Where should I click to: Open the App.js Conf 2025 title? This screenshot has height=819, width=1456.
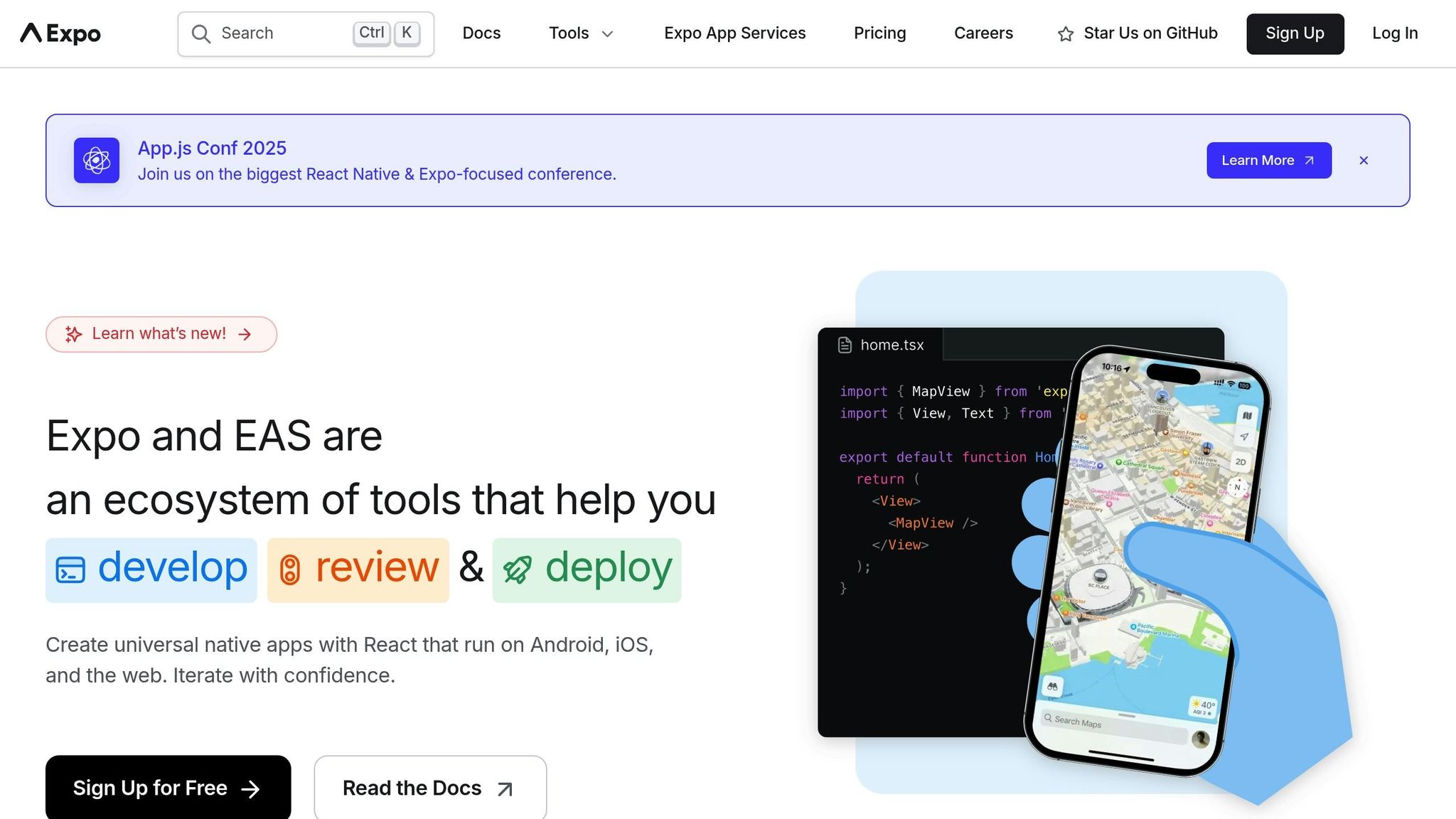pyautogui.click(x=212, y=148)
